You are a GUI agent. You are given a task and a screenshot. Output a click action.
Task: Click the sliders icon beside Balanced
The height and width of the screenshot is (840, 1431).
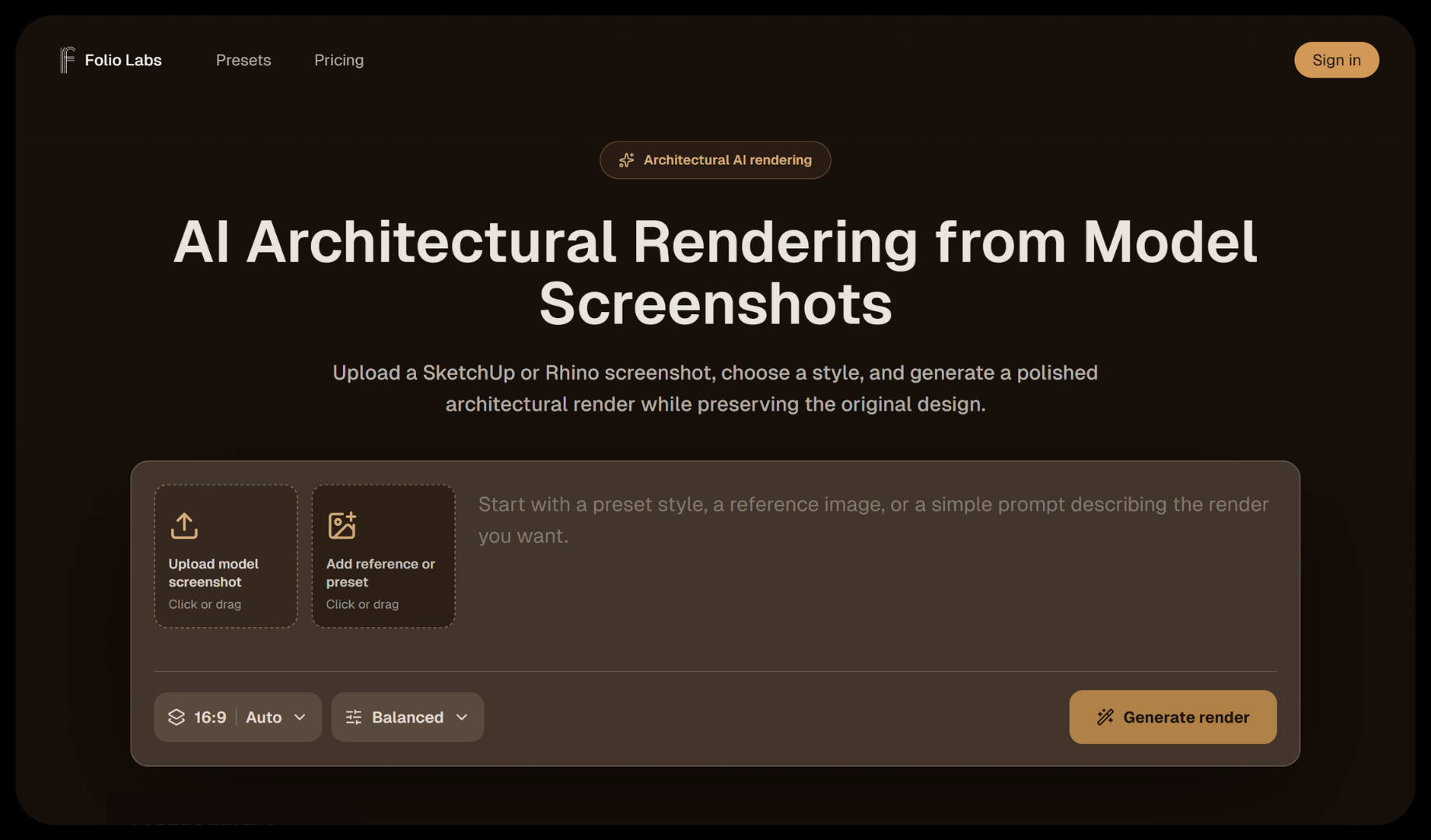[x=354, y=717]
